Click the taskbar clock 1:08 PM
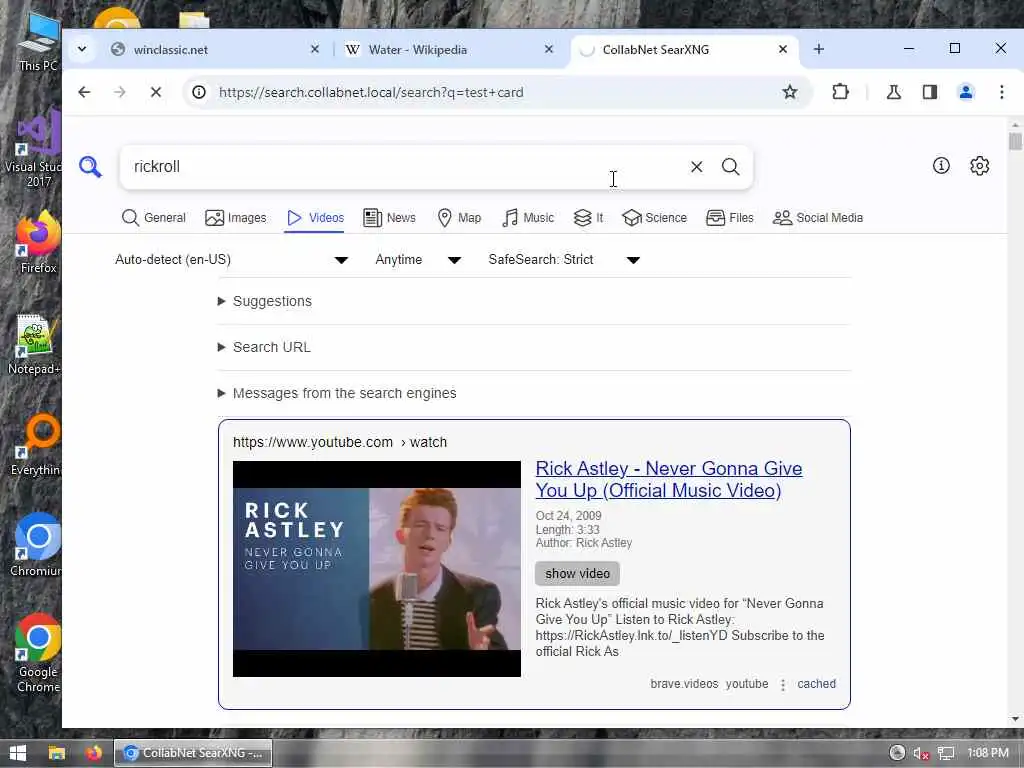 click(987, 753)
